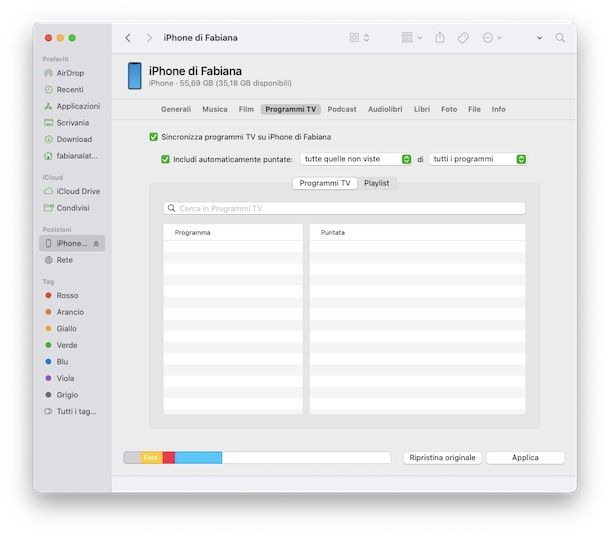
Task: Click the Cerca in Programmi TV field
Action: coord(345,208)
